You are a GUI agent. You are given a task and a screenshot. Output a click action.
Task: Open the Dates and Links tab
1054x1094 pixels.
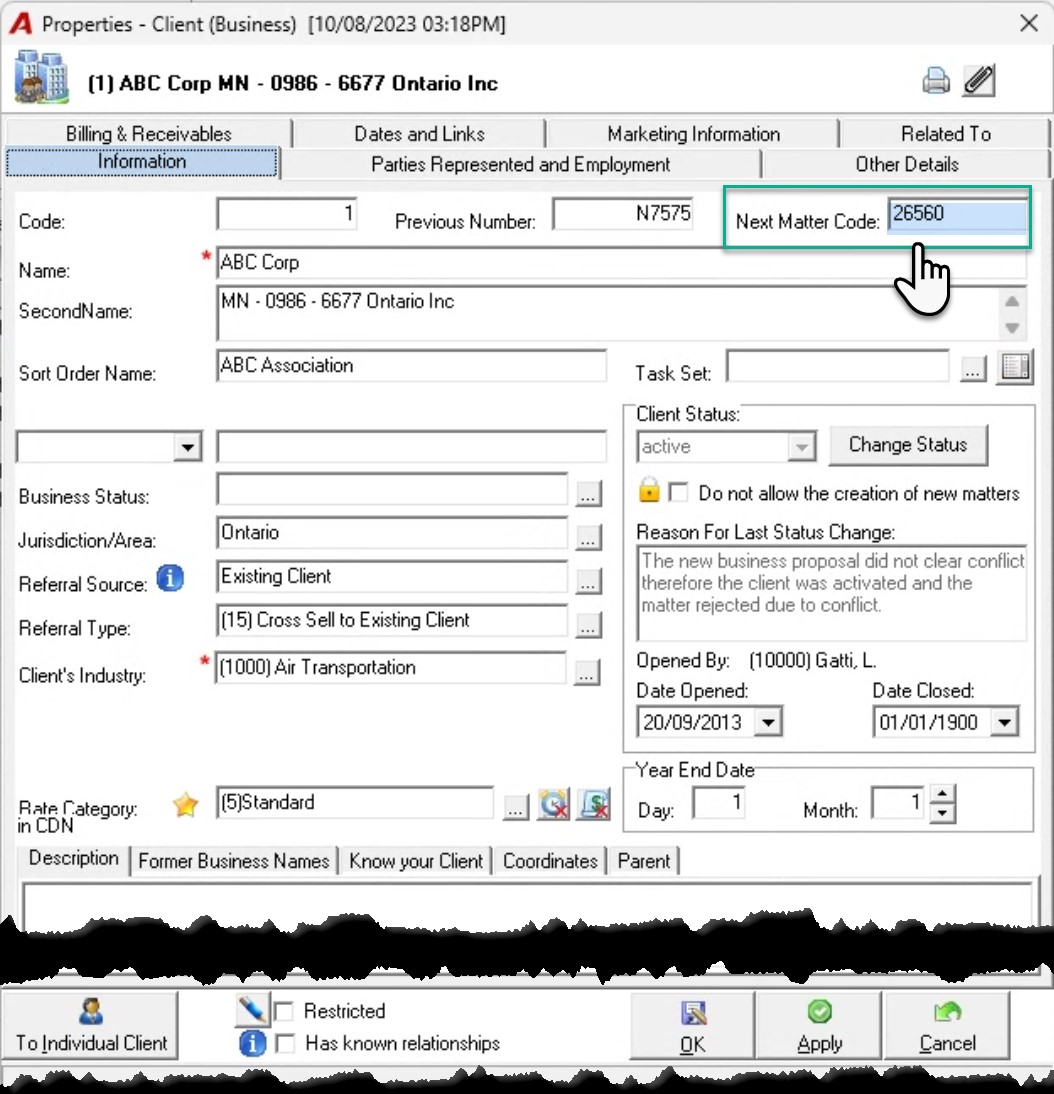point(419,133)
